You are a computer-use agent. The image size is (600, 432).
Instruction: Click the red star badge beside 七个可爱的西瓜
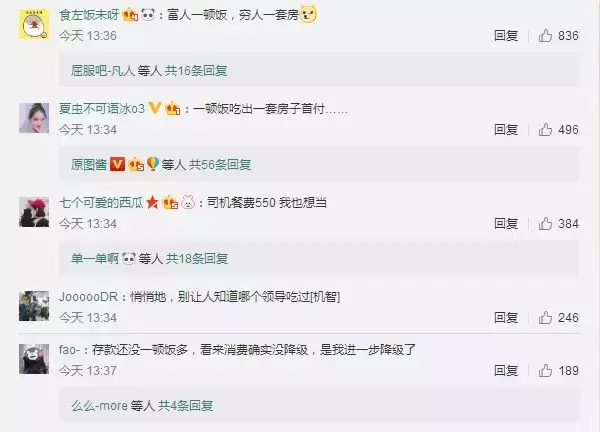point(152,202)
